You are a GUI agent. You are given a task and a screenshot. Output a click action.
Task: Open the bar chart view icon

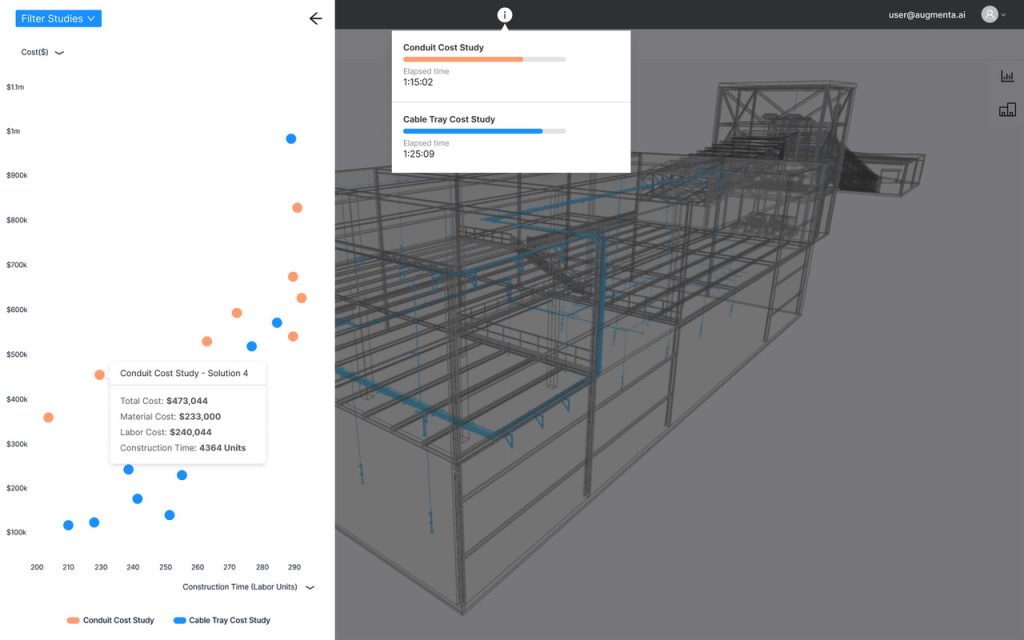coord(1006,75)
